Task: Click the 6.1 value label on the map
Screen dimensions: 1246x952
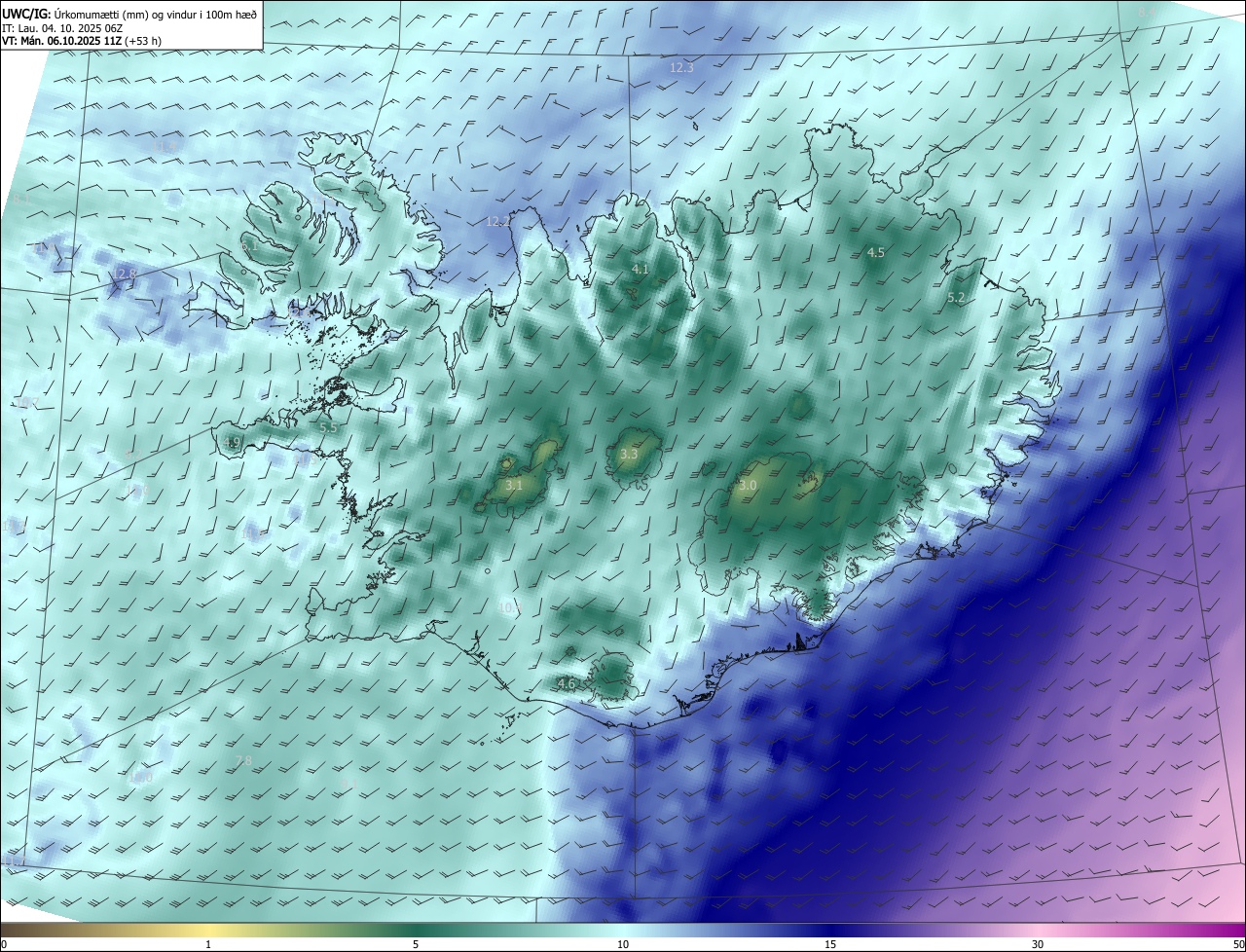Action: (249, 246)
